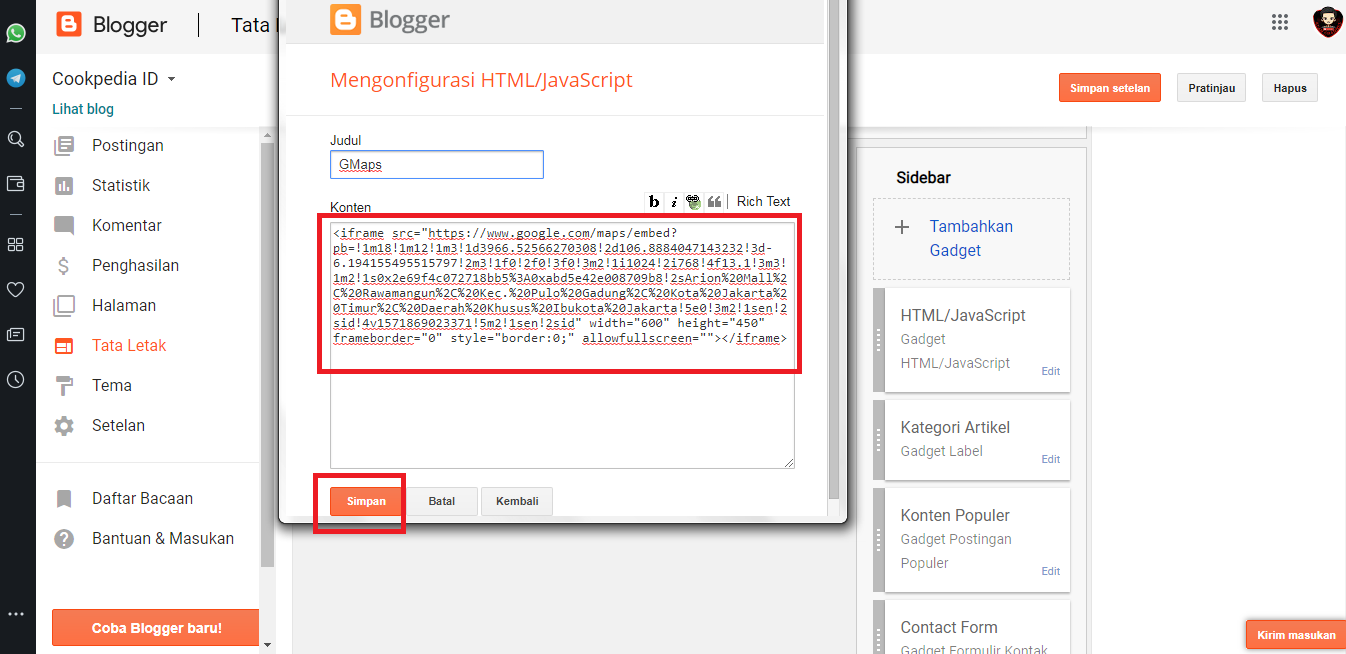Image resolution: width=1346 pixels, height=654 pixels.
Task: Open speed dial grid icon in sidebar
Action: [16, 244]
